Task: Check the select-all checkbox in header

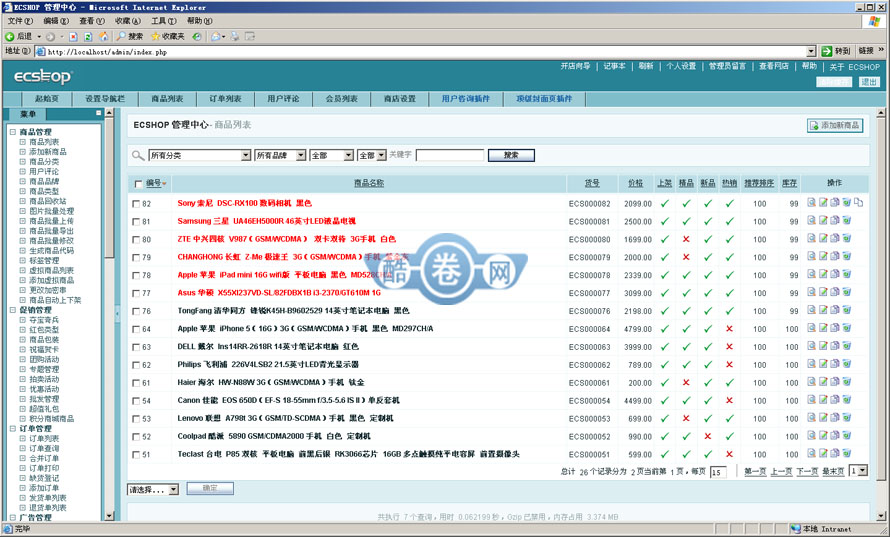Action: pos(138,184)
